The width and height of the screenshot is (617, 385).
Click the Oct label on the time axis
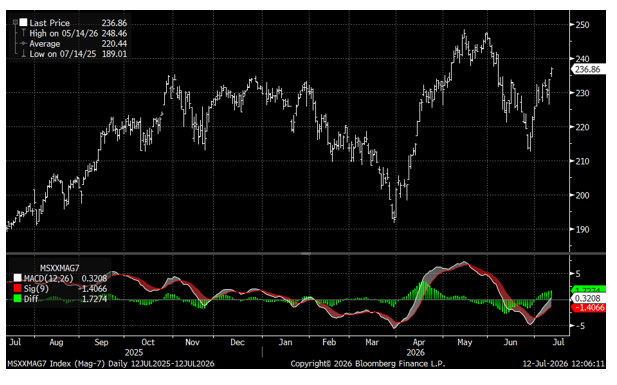point(148,342)
